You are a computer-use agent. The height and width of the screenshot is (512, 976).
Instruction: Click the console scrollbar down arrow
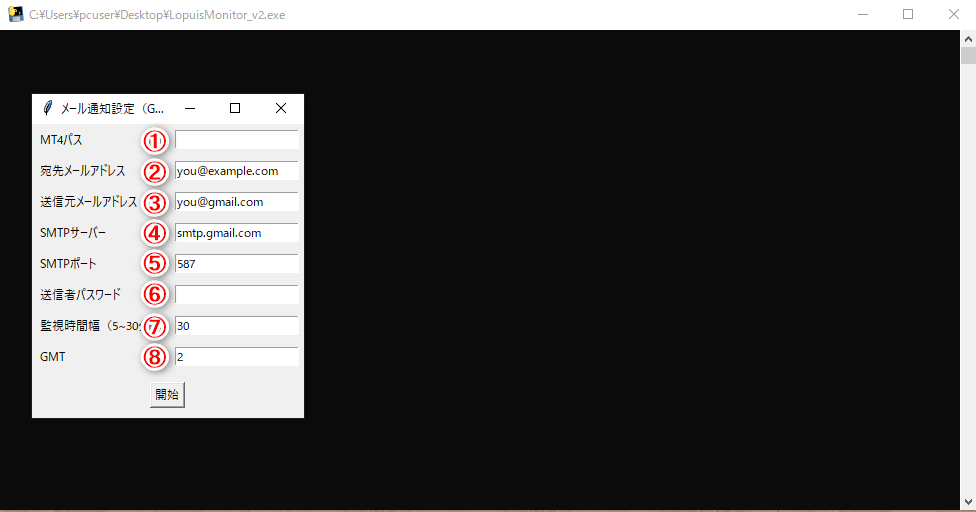pyautogui.click(x=968, y=502)
